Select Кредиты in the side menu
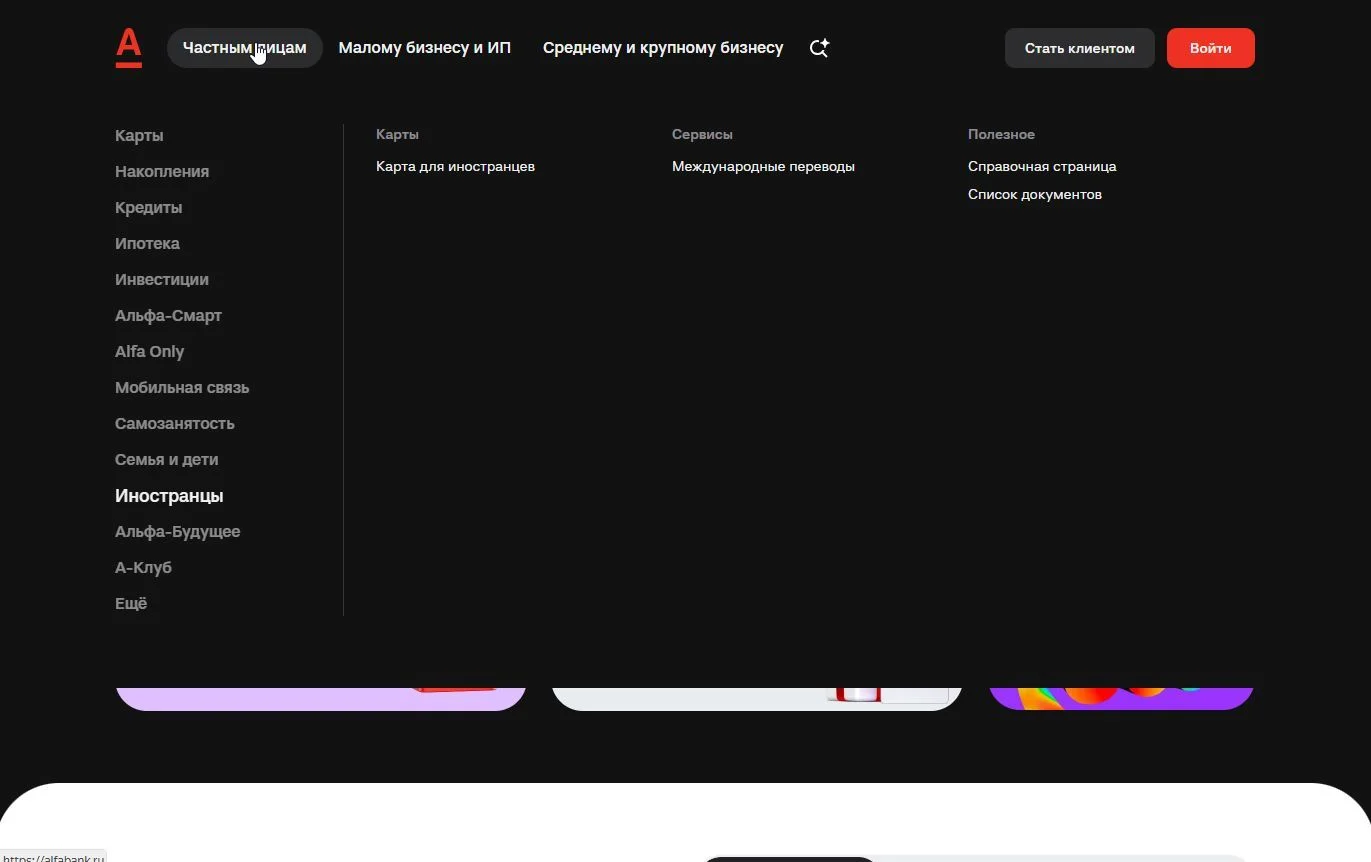 click(149, 208)
